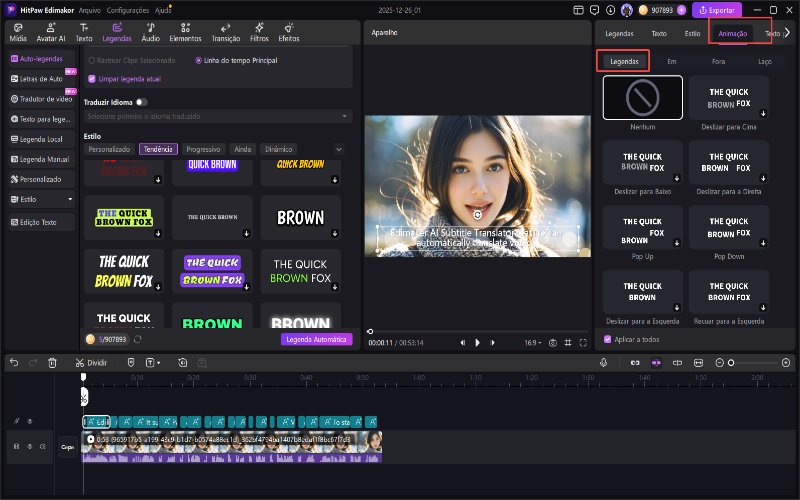Uncheck Limpar legenda atual
The image size is (800, 500).
point(92,78)
